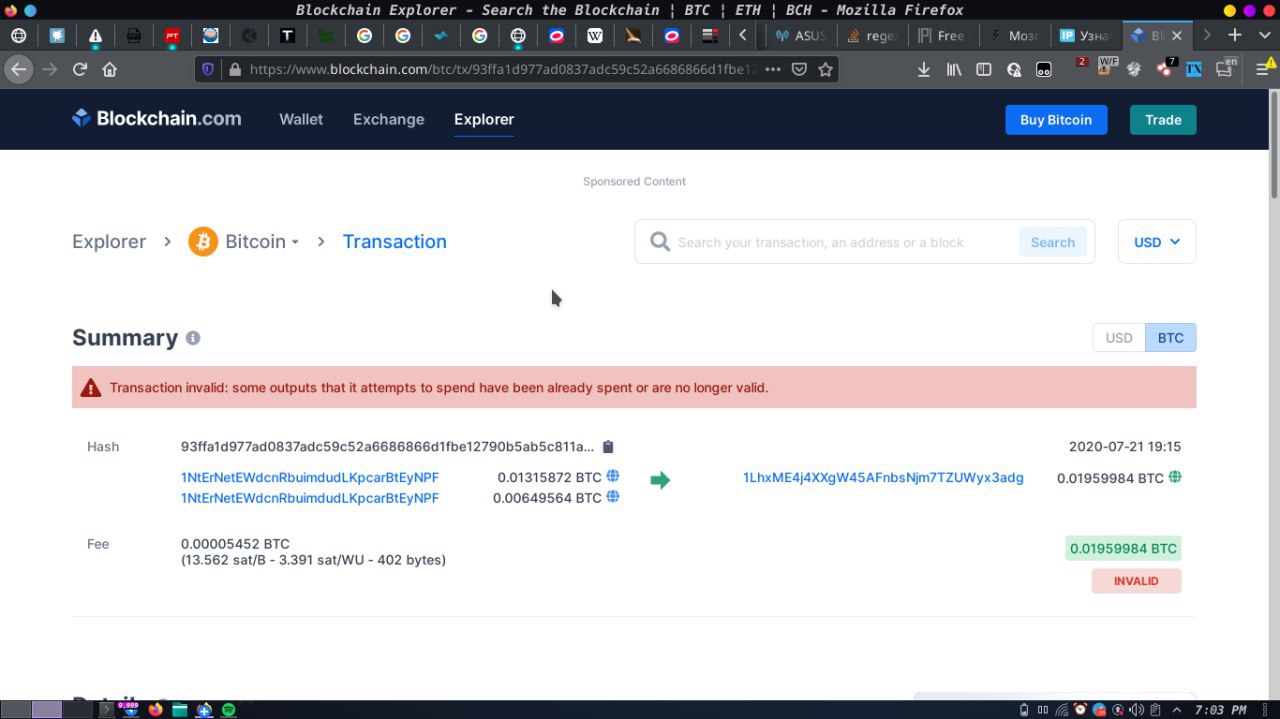The image size is (1280, 719).
Task: Open the Firefox home page
Action: pyautogui.click(x=110, y=69)
